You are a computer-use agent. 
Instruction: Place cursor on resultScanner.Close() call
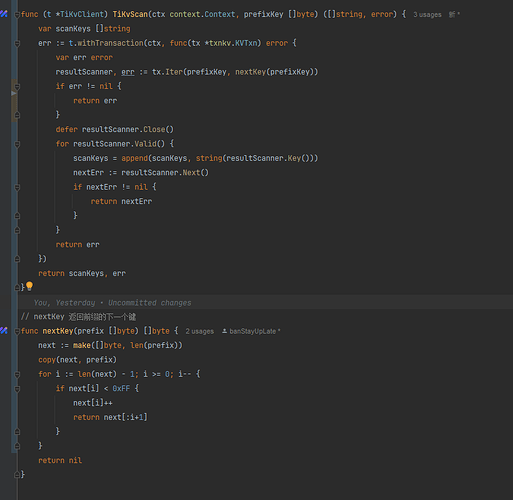pyautogui.click(x=128, y=129)
